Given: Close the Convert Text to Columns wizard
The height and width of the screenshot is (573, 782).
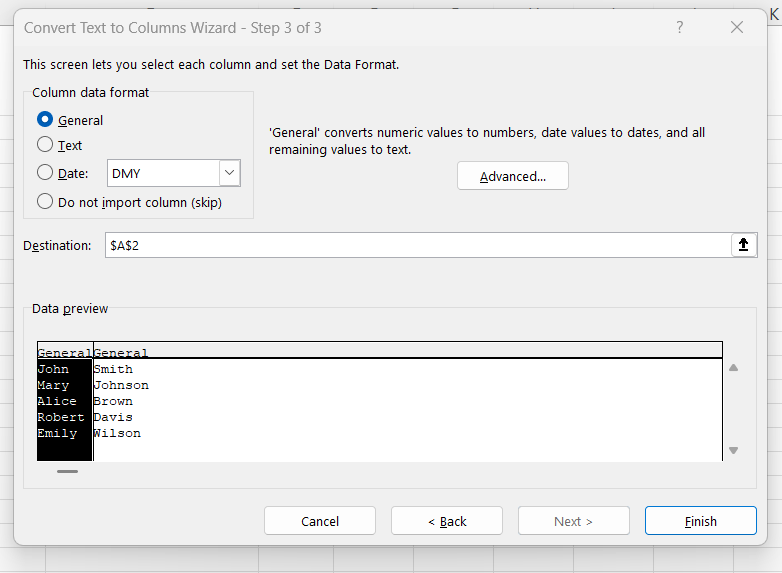Looking at the screenshot, I should pyautogui.click(x=737, y=28).
